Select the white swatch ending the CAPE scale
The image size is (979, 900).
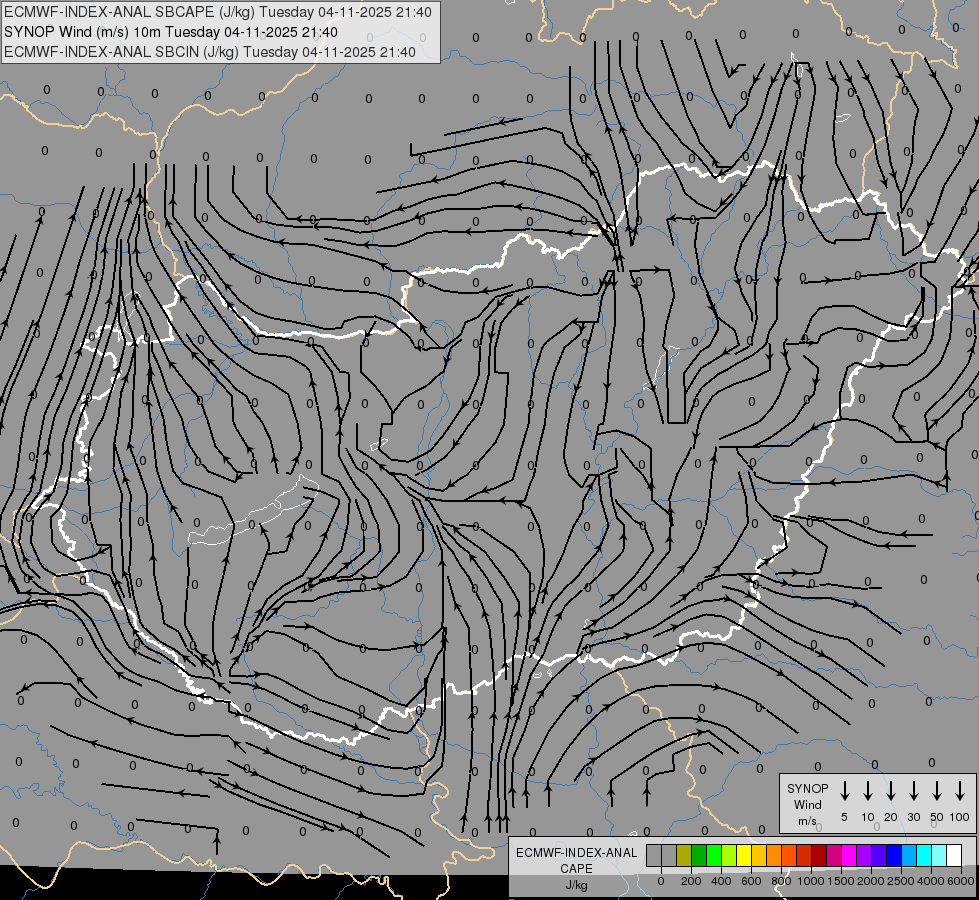(x=955, y=855)
